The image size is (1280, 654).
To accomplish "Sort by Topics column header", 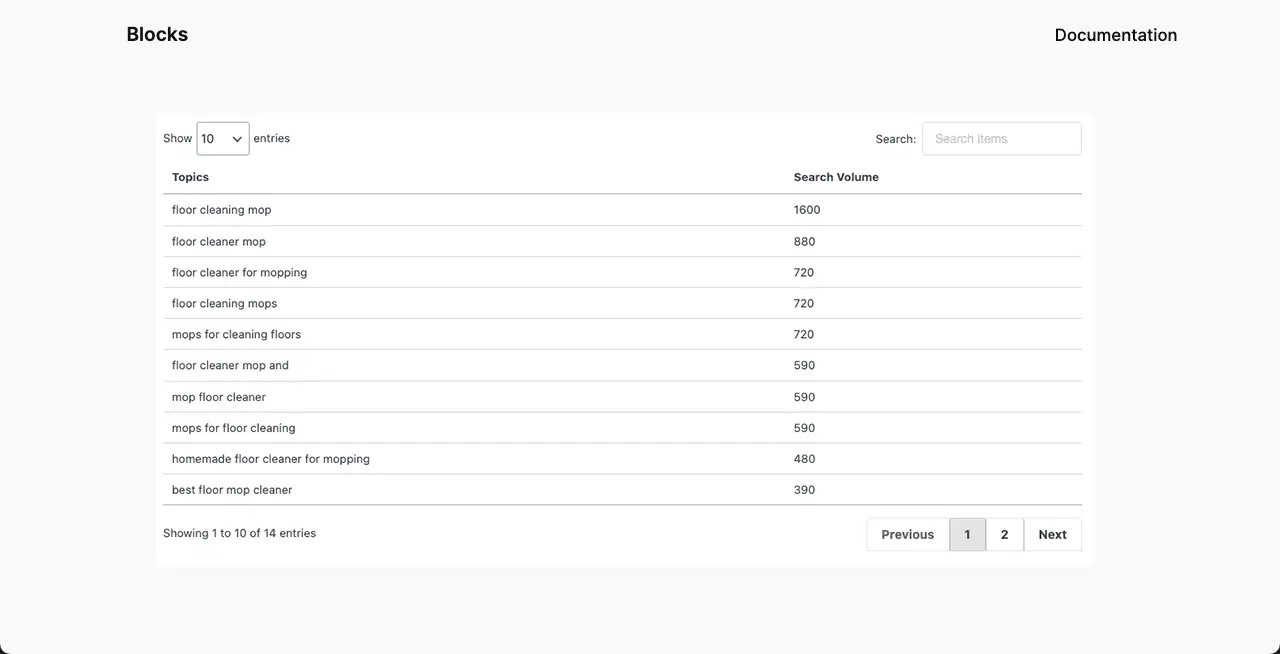I will [x=190, y=177].
